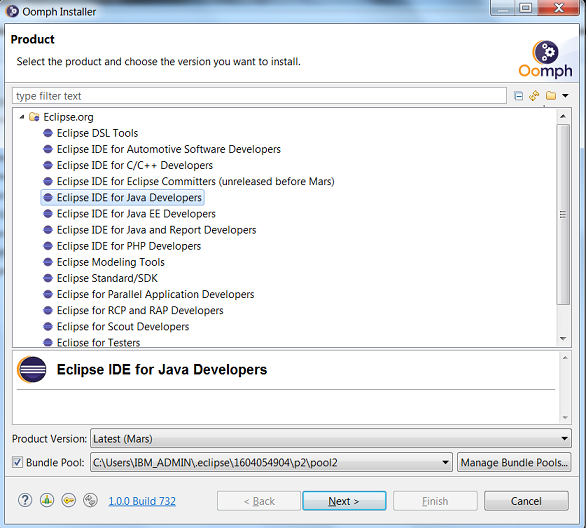Click the Next button
Image resolution: width=586 pixels, height=528 pixels.
(x=344, y=501)
